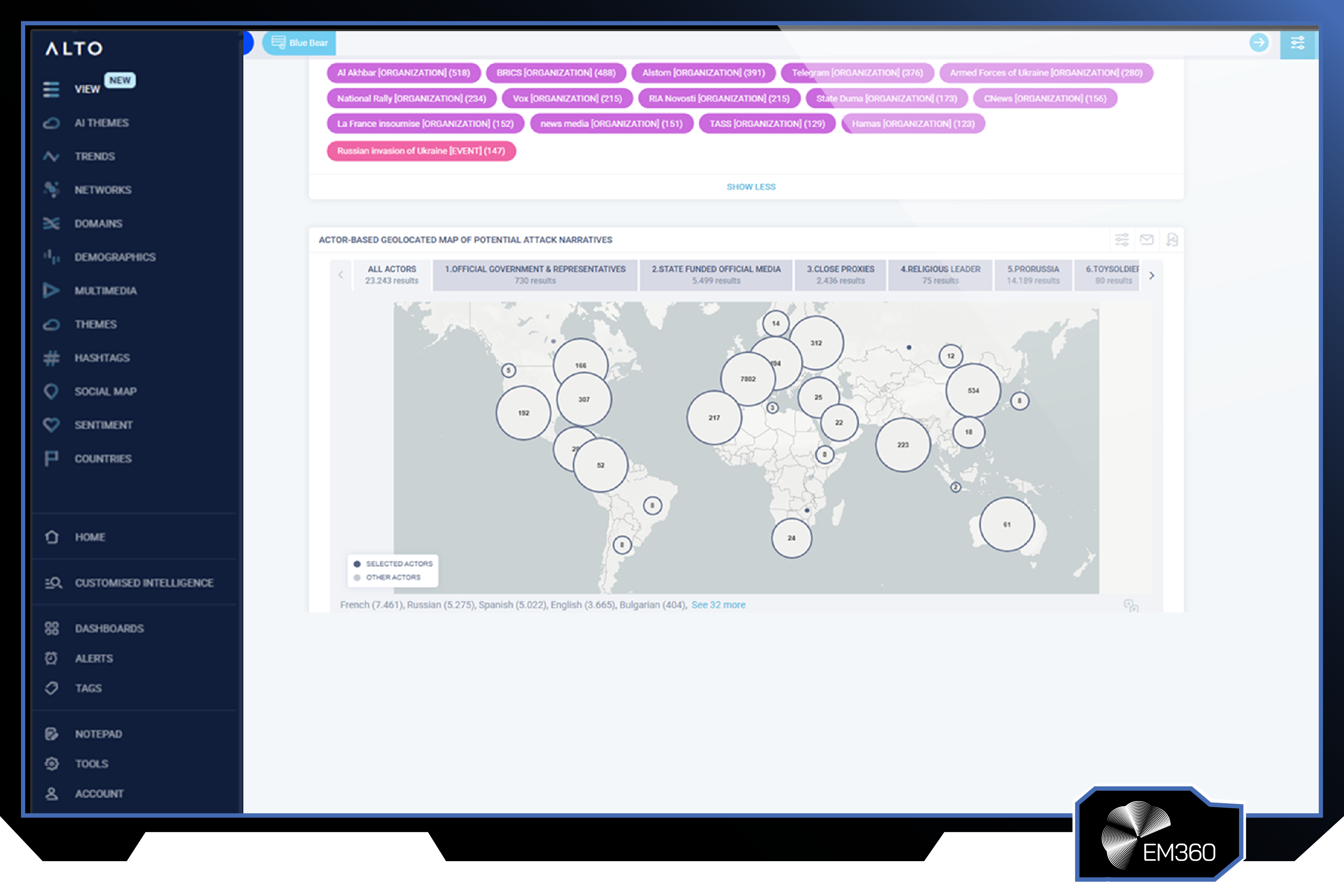
Task: Open map panel filter sliders icon
Action: [1122, 240]
